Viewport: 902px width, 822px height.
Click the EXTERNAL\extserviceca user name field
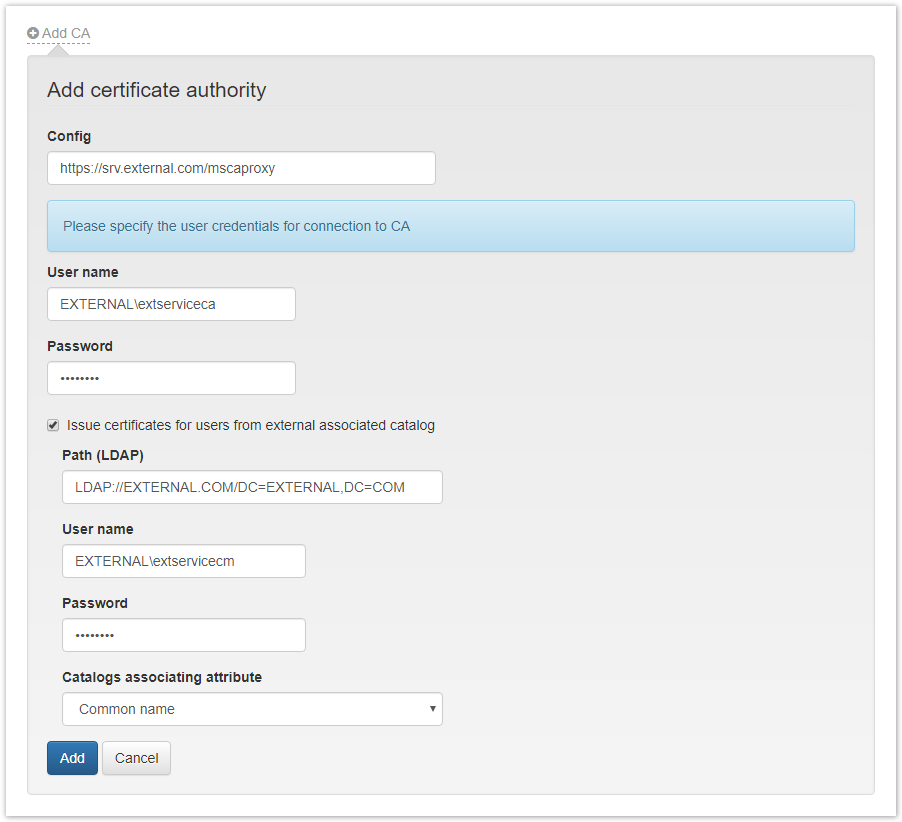[x=171, y=304]
